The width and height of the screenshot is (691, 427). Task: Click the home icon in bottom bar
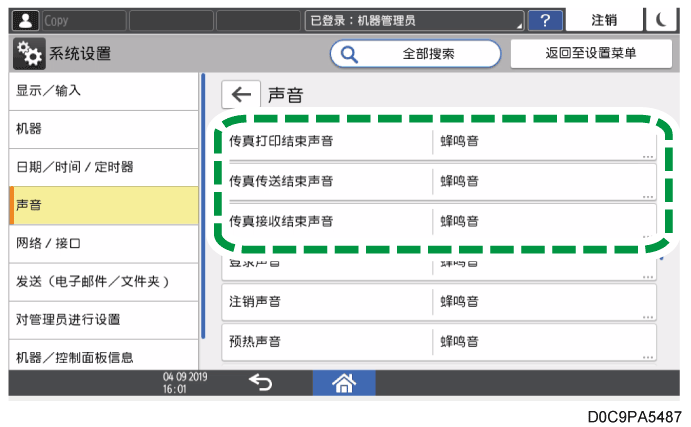(344, 381)
